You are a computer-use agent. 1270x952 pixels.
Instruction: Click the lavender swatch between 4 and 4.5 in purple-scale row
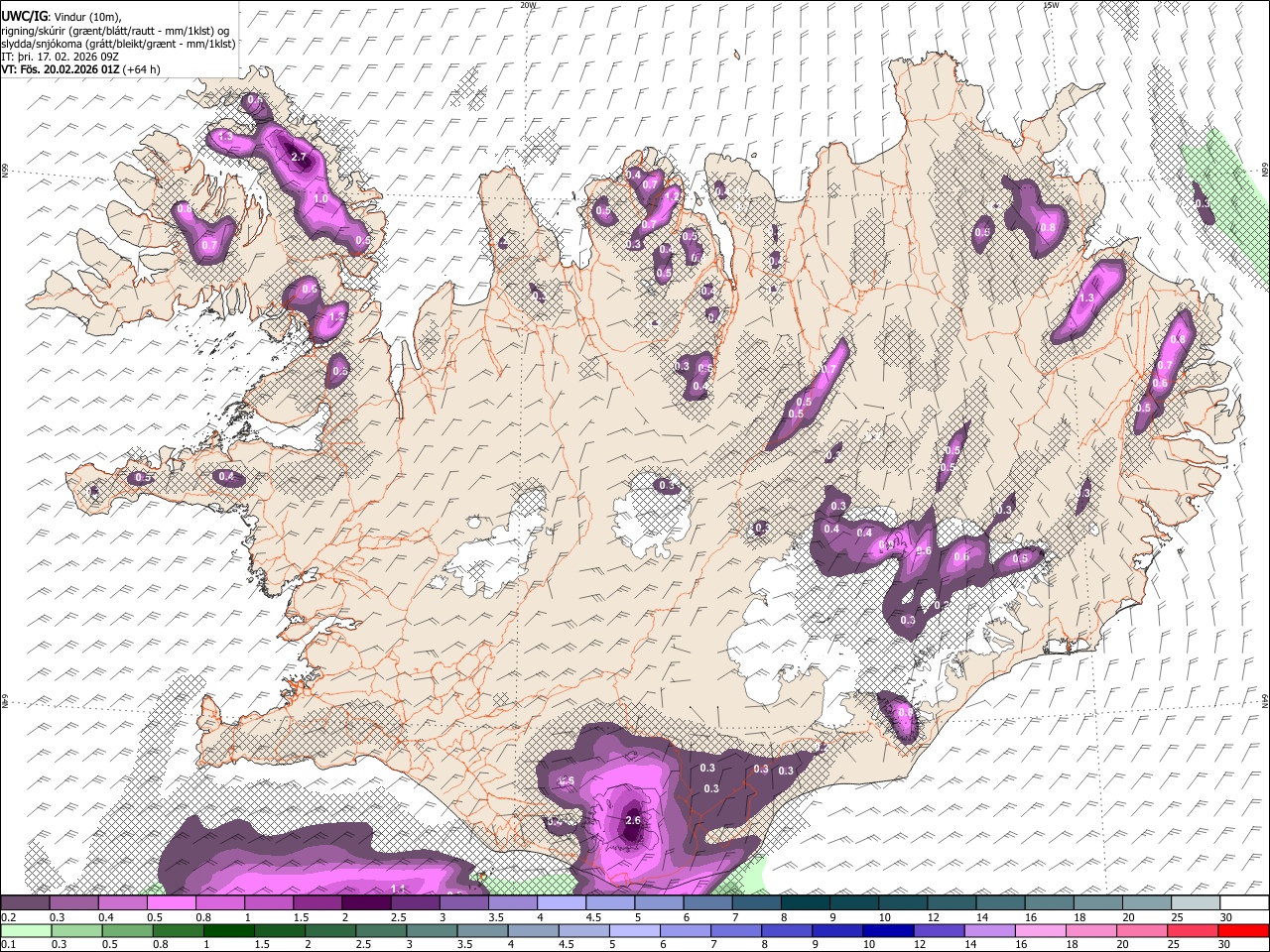[561, 903]
